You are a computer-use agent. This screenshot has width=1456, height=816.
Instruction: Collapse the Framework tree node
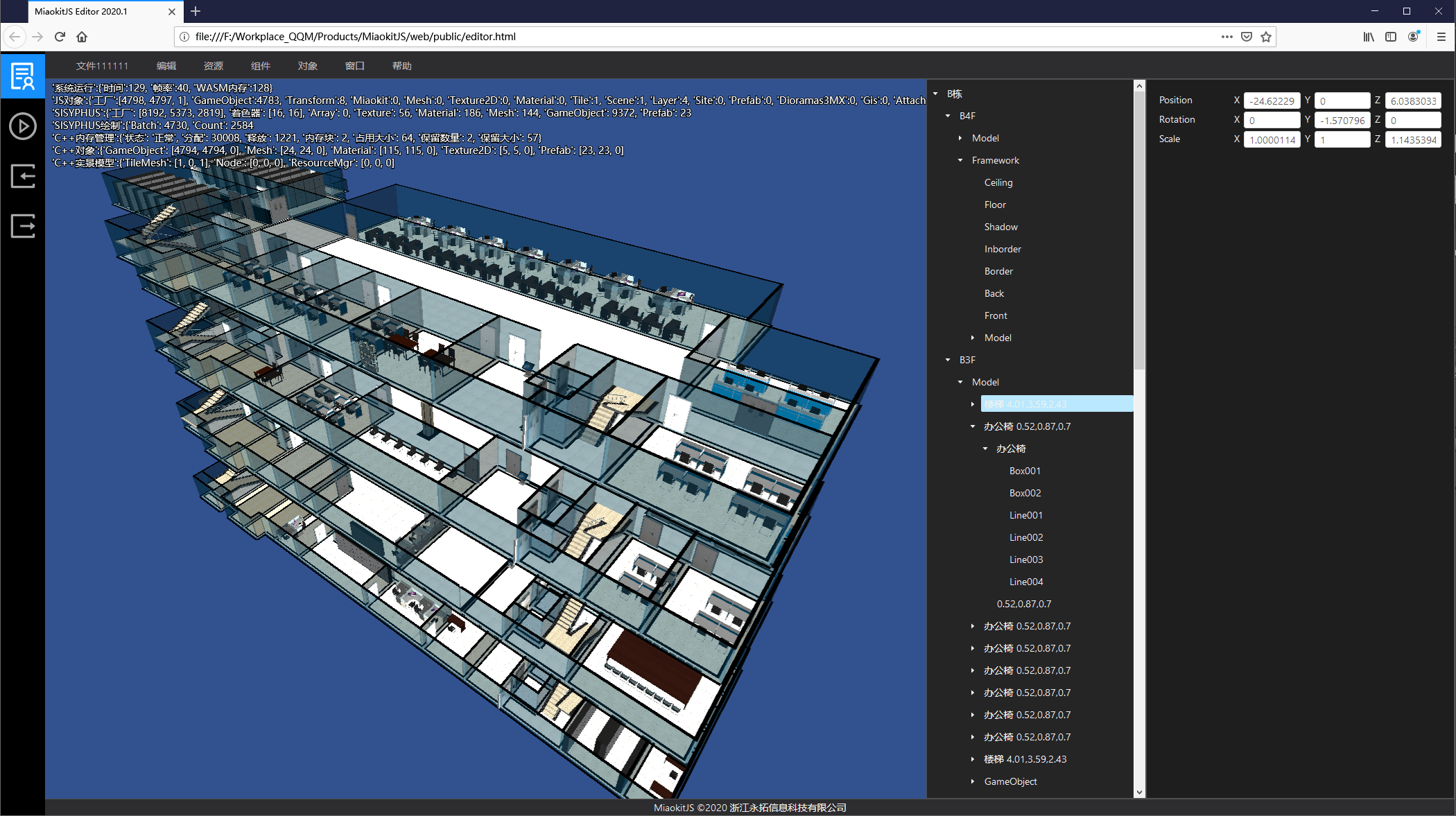point(960,160)
